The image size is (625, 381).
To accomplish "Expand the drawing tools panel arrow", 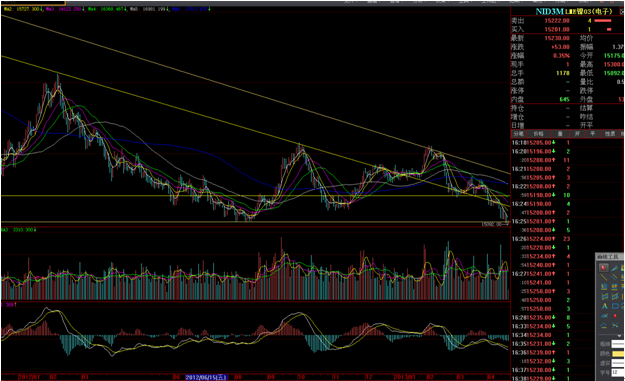I will tap(619, 336).
